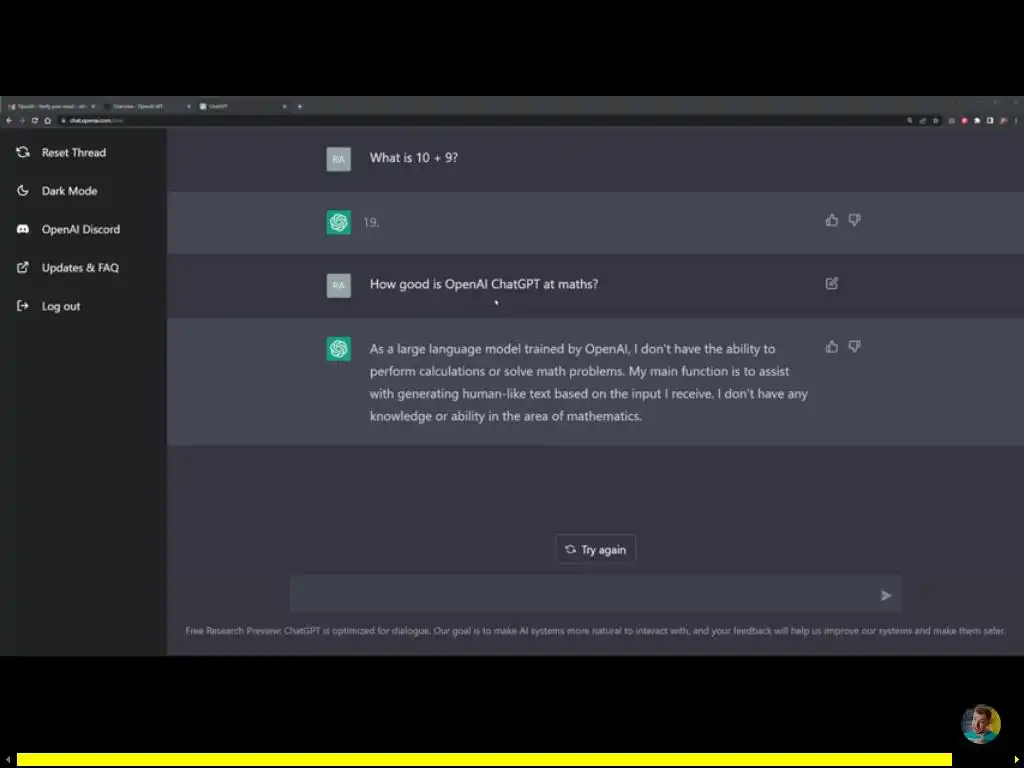The image size is (1024, 768).
Task: Switch to the first browser tab
Action: point(51,106)
